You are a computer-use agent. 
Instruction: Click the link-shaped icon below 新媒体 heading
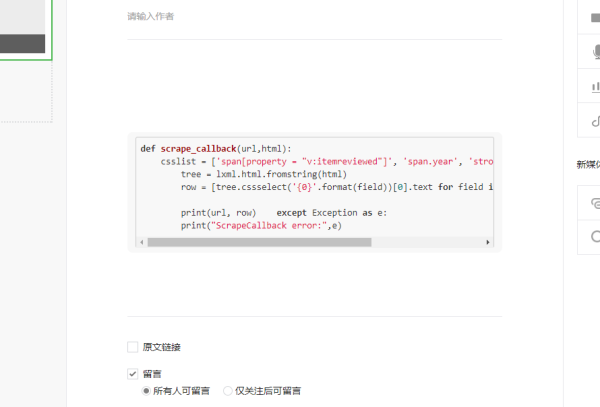point(595,202)
